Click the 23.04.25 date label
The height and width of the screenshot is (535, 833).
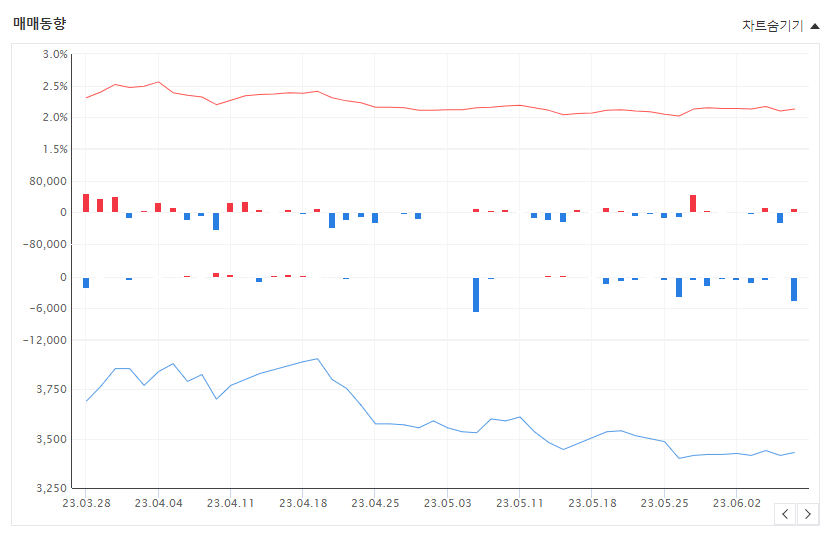pos(375,503)
